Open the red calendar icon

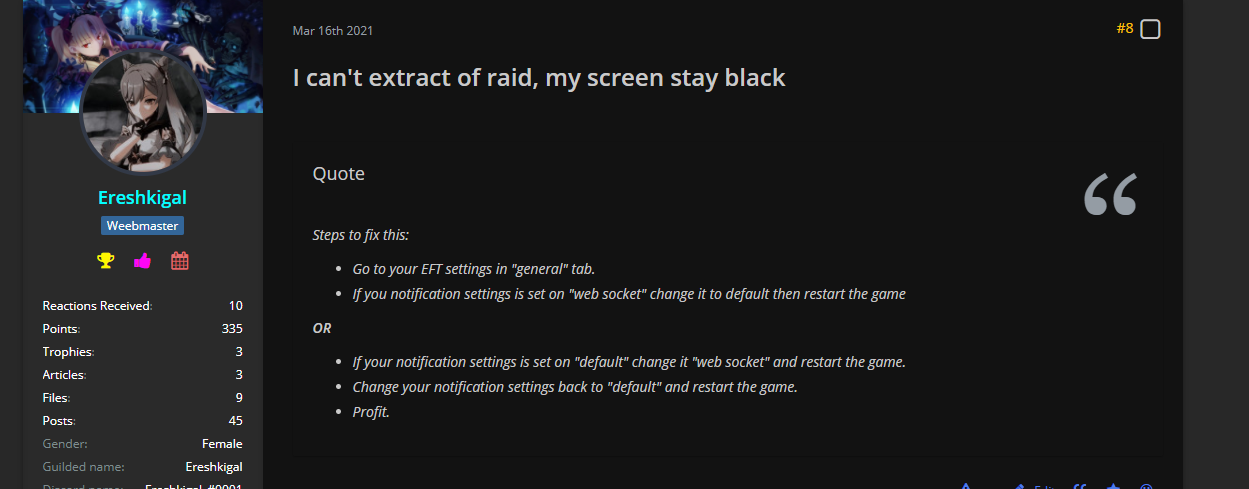point(180,261)
